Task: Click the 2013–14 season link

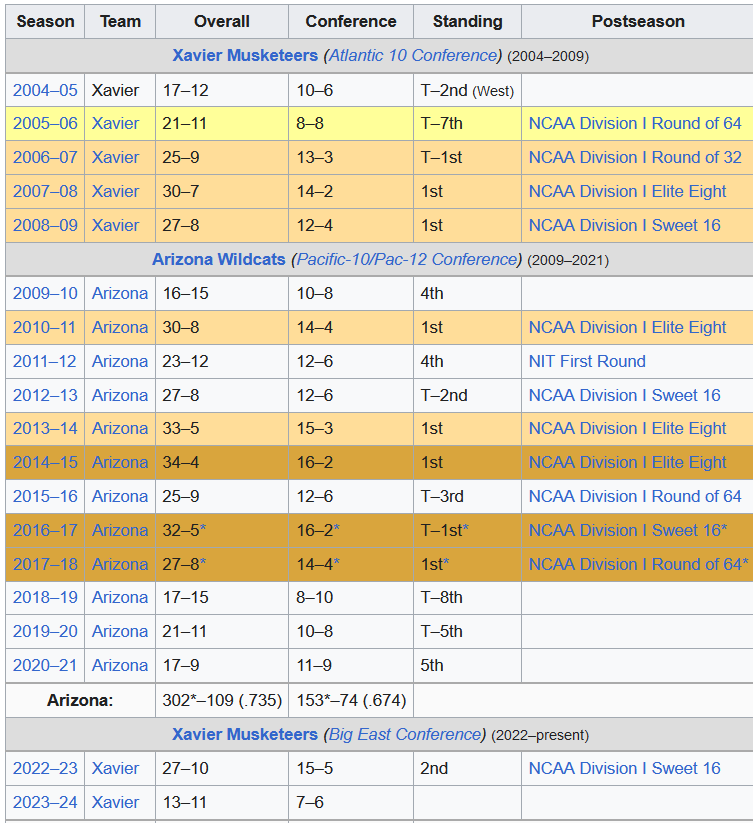Action: coord(45,429)
